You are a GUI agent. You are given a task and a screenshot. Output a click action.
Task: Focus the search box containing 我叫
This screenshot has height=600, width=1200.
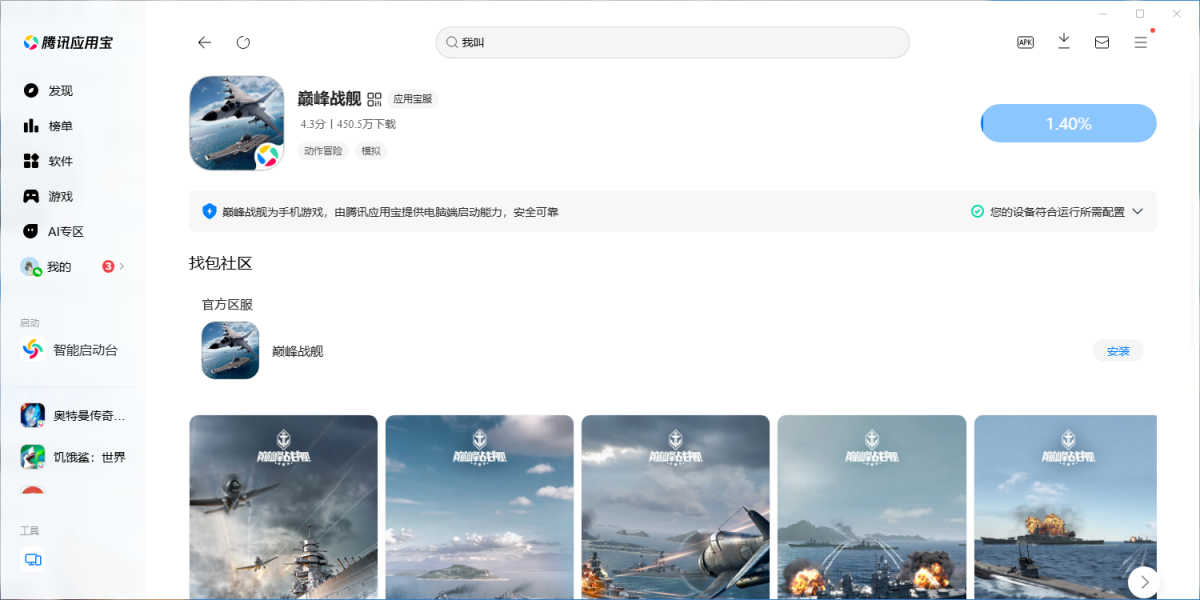coord(672,42)
